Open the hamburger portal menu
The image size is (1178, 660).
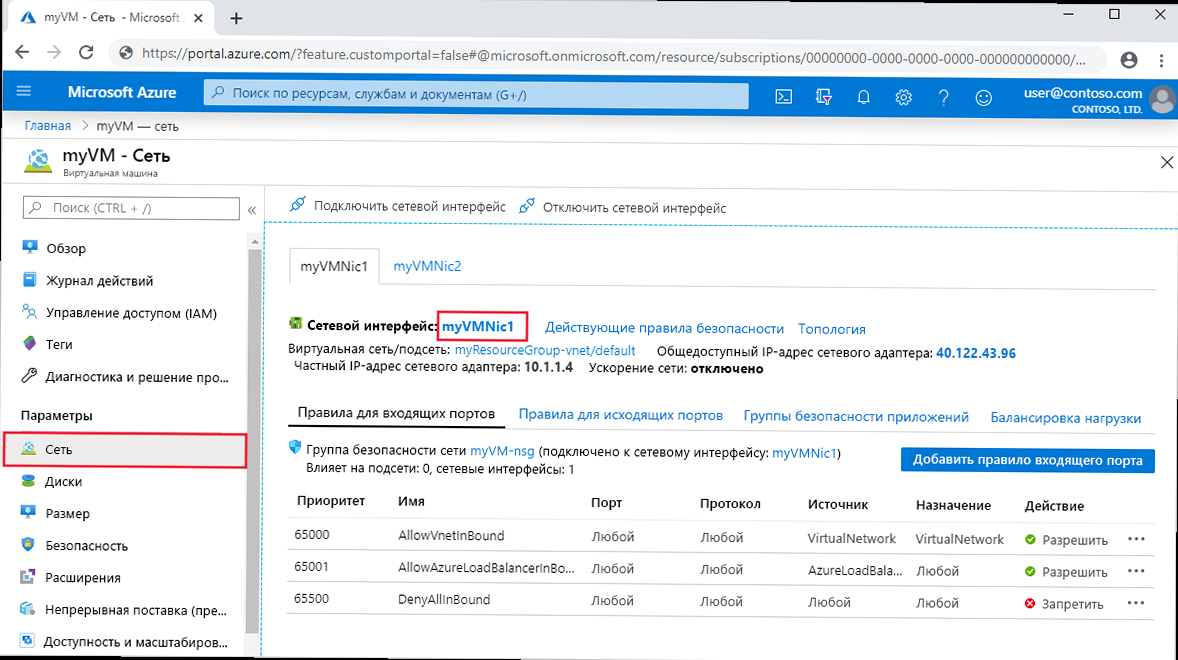click(25, 92)
